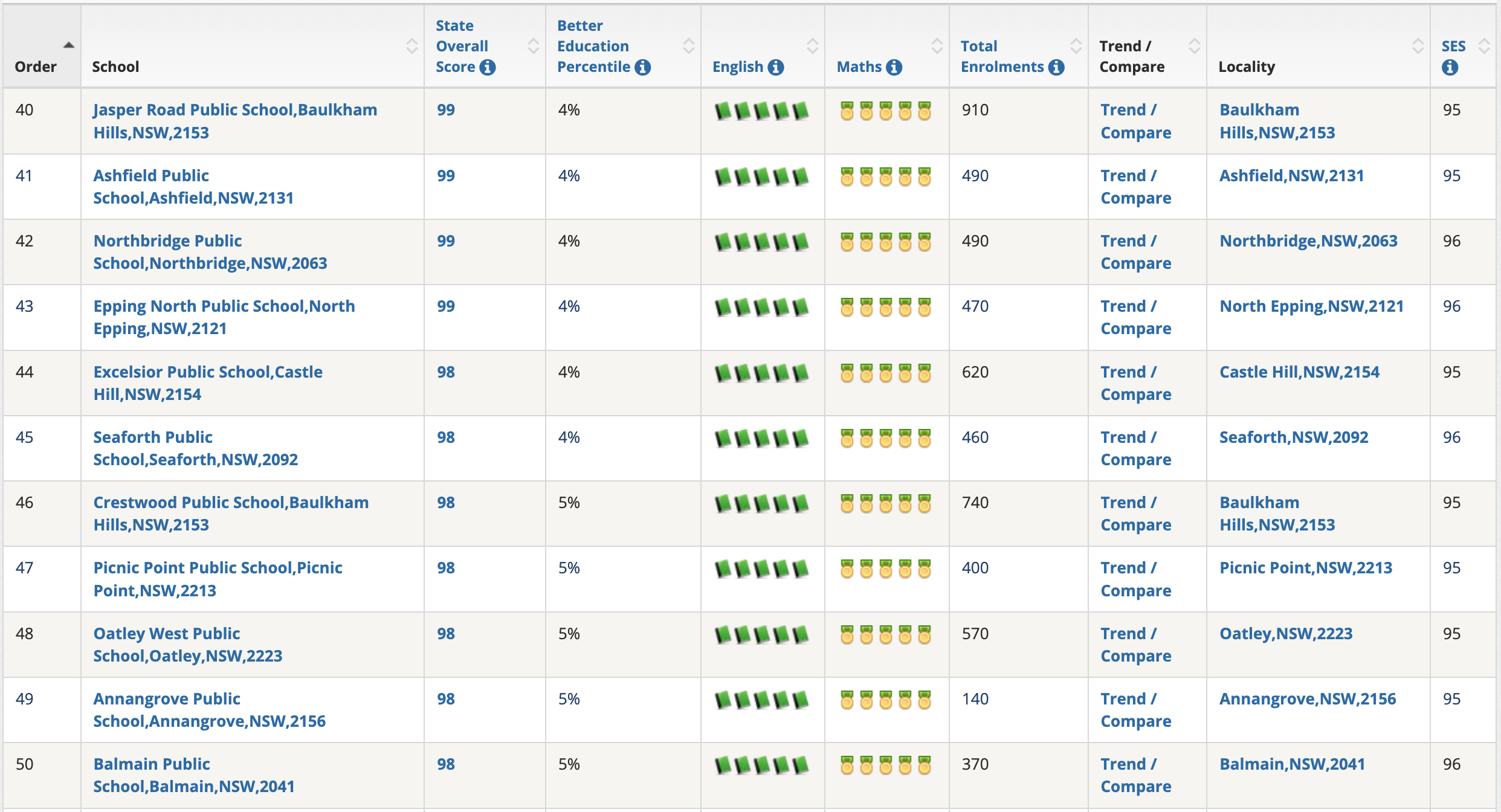Click Jasper Road English book rating icons
The width and height of the screenshot is (1501, 812).
761,111
